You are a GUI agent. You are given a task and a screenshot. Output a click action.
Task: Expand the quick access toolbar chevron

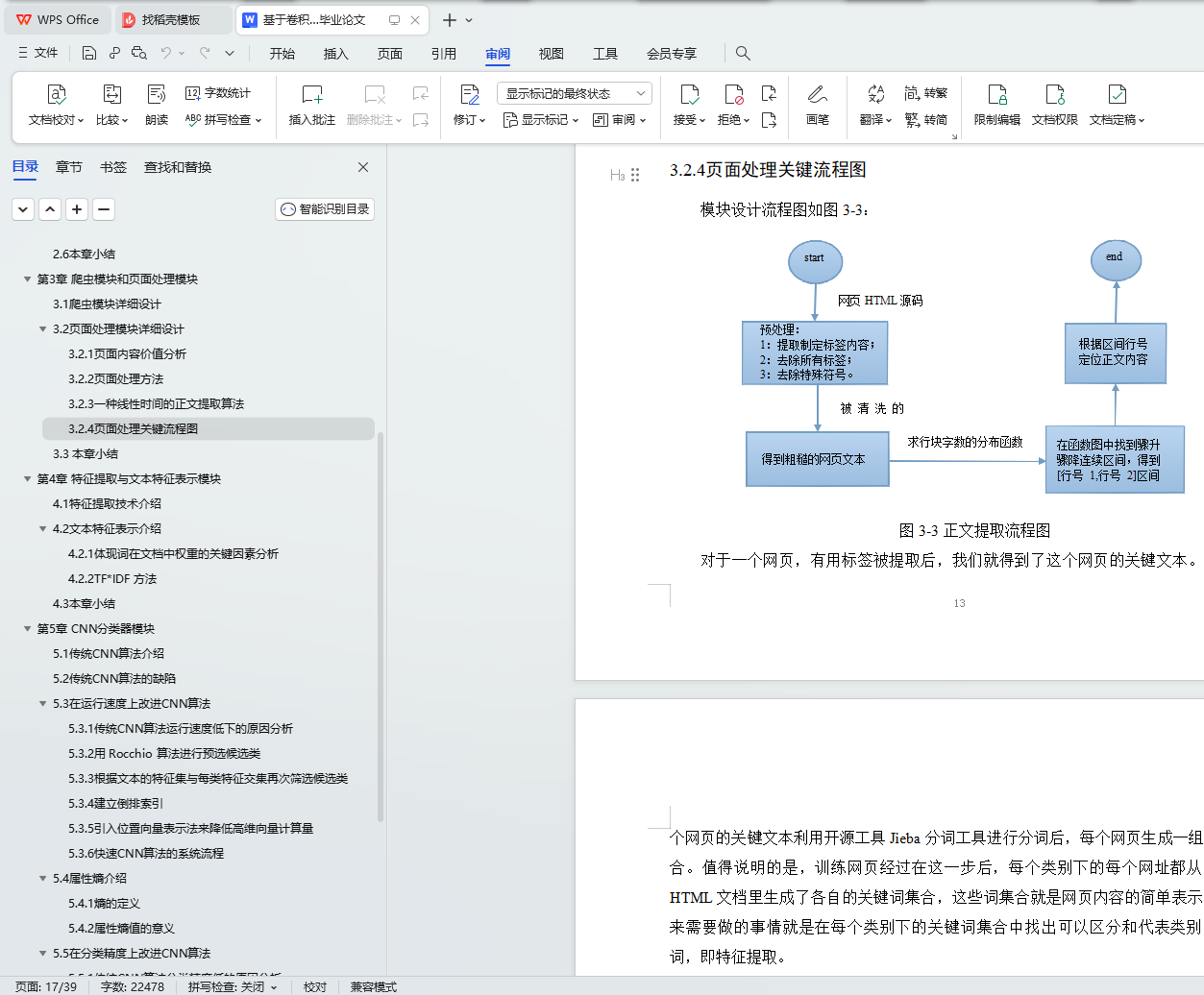[230, 53]
